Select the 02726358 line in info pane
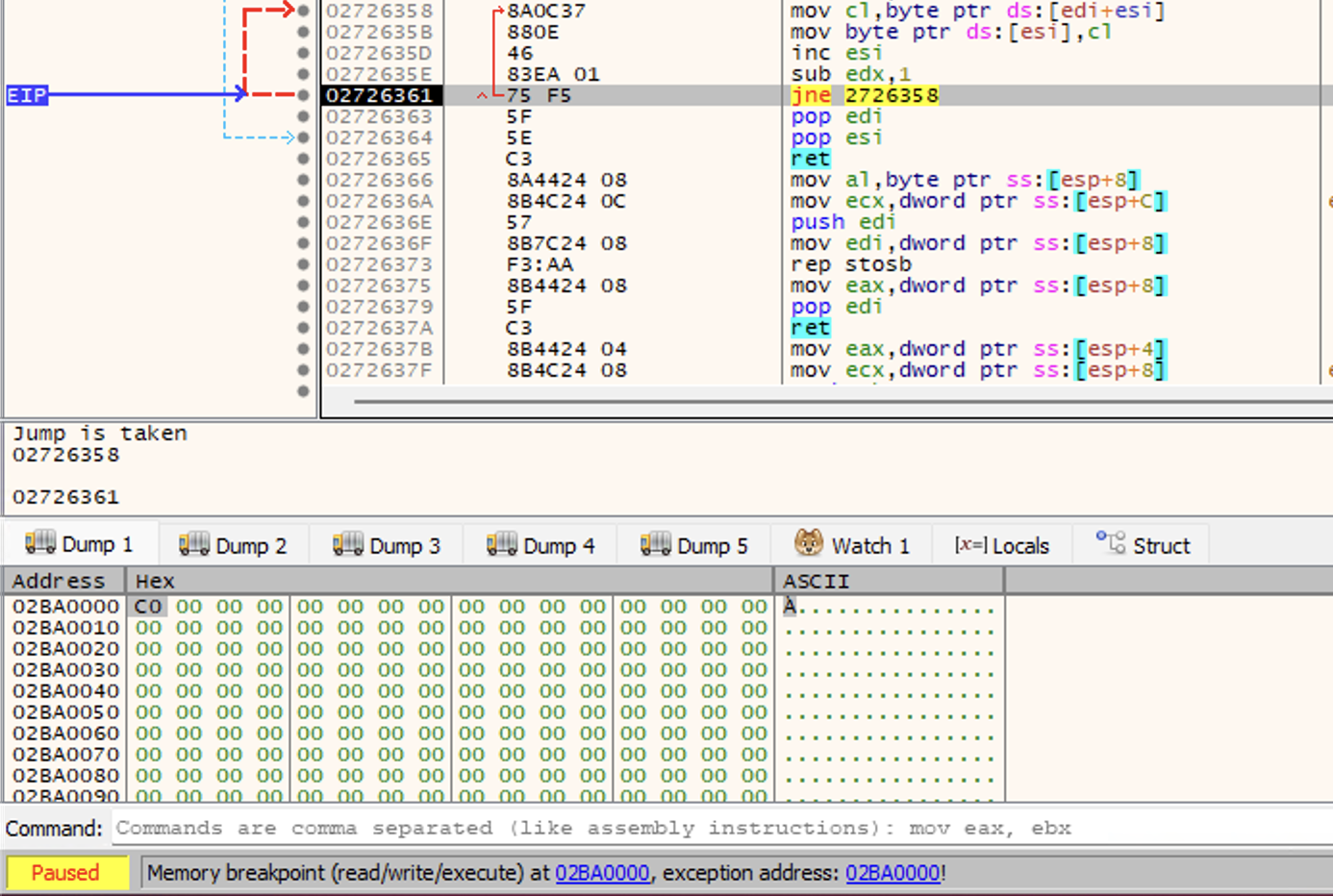Viewport: 1333px width, 896px height. pyautogui.click(x=66, y=455)
